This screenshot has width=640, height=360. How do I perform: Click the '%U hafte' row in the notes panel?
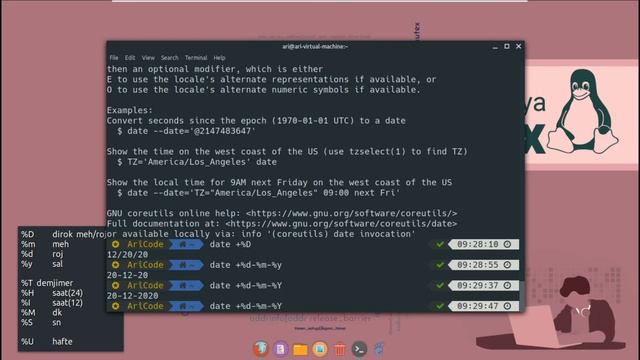pyautogui.click(x=47, y=341)
